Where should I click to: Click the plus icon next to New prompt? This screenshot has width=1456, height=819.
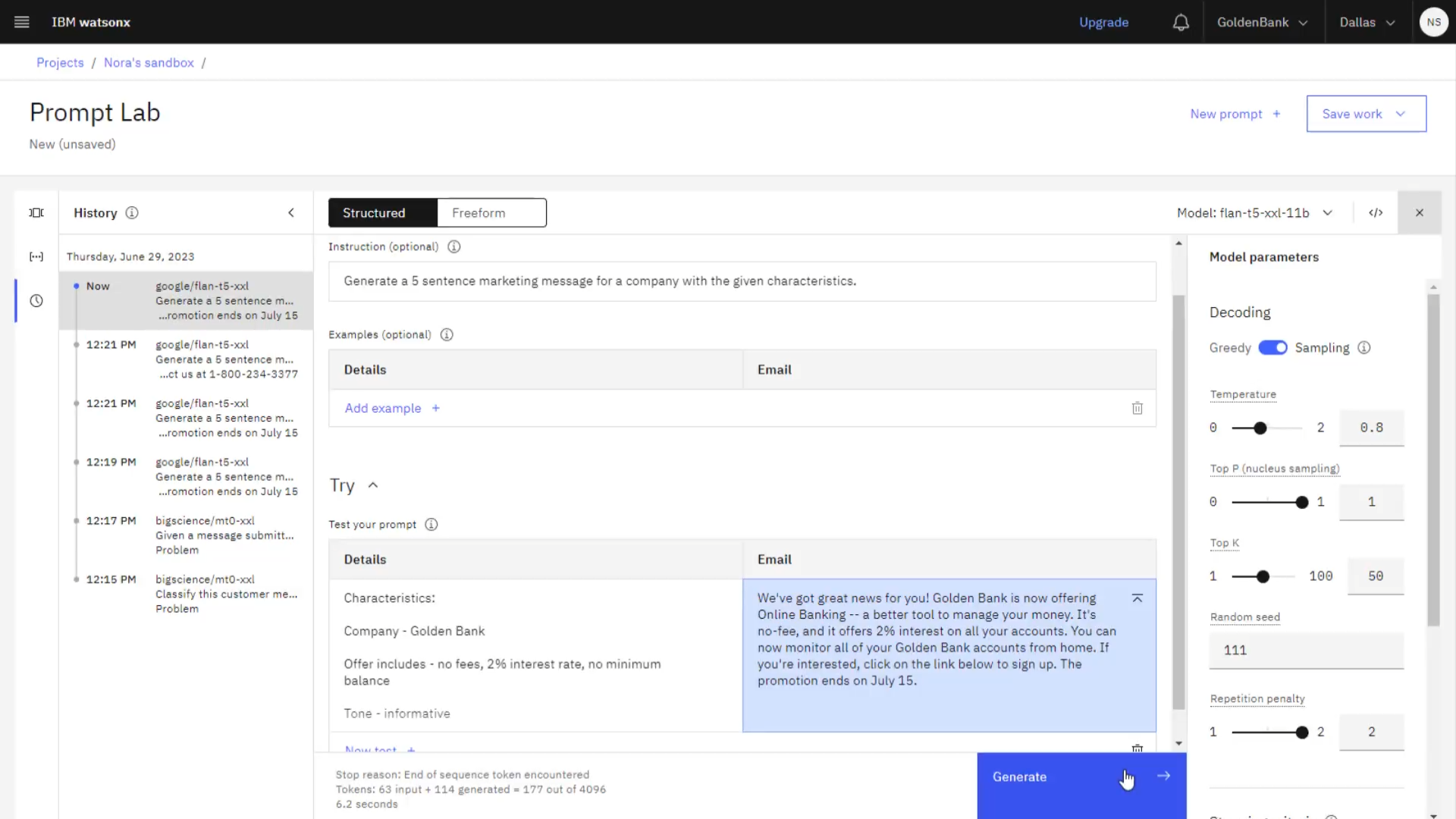pyautogui.click(x=1277, y=114)
